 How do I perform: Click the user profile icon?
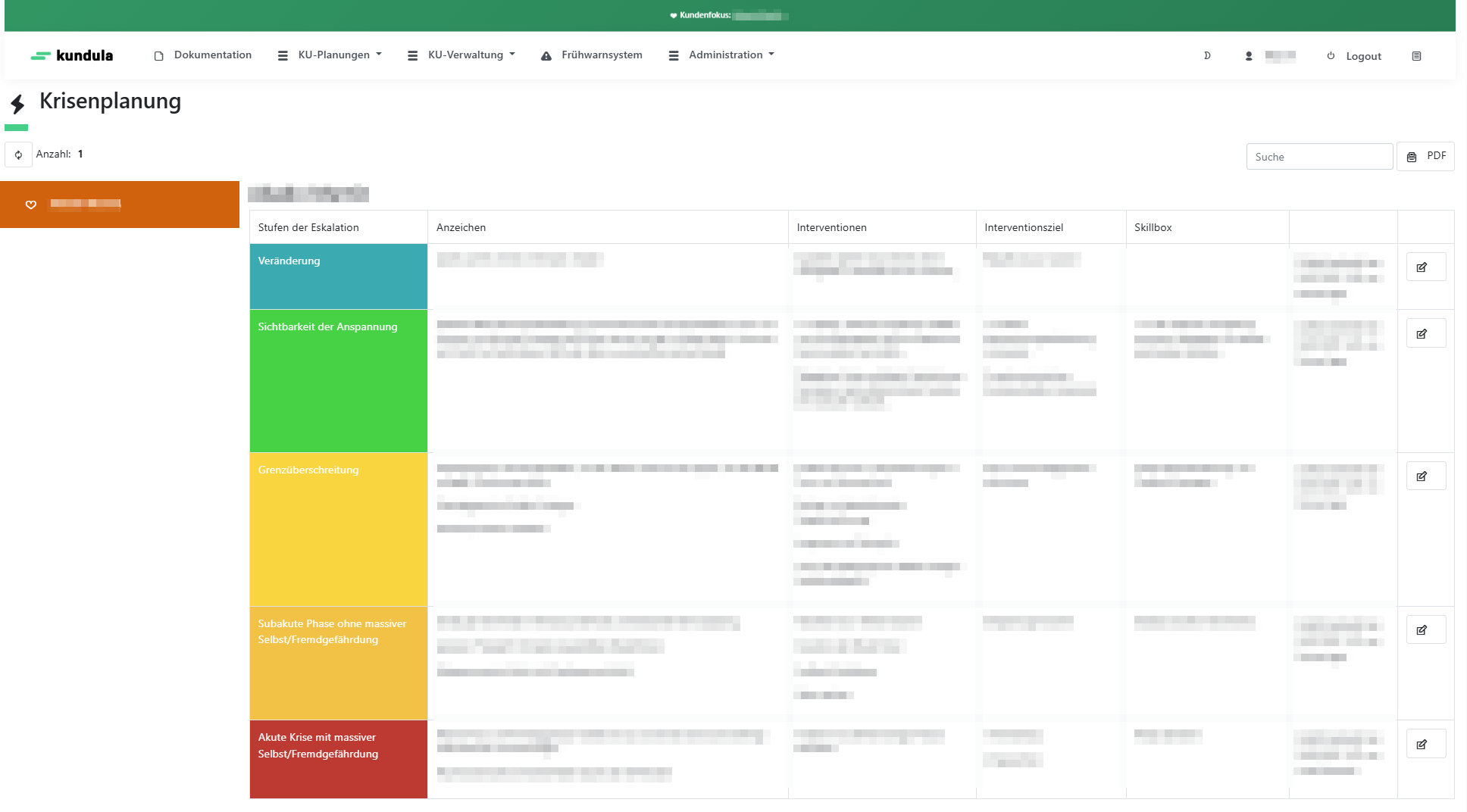1249,56
